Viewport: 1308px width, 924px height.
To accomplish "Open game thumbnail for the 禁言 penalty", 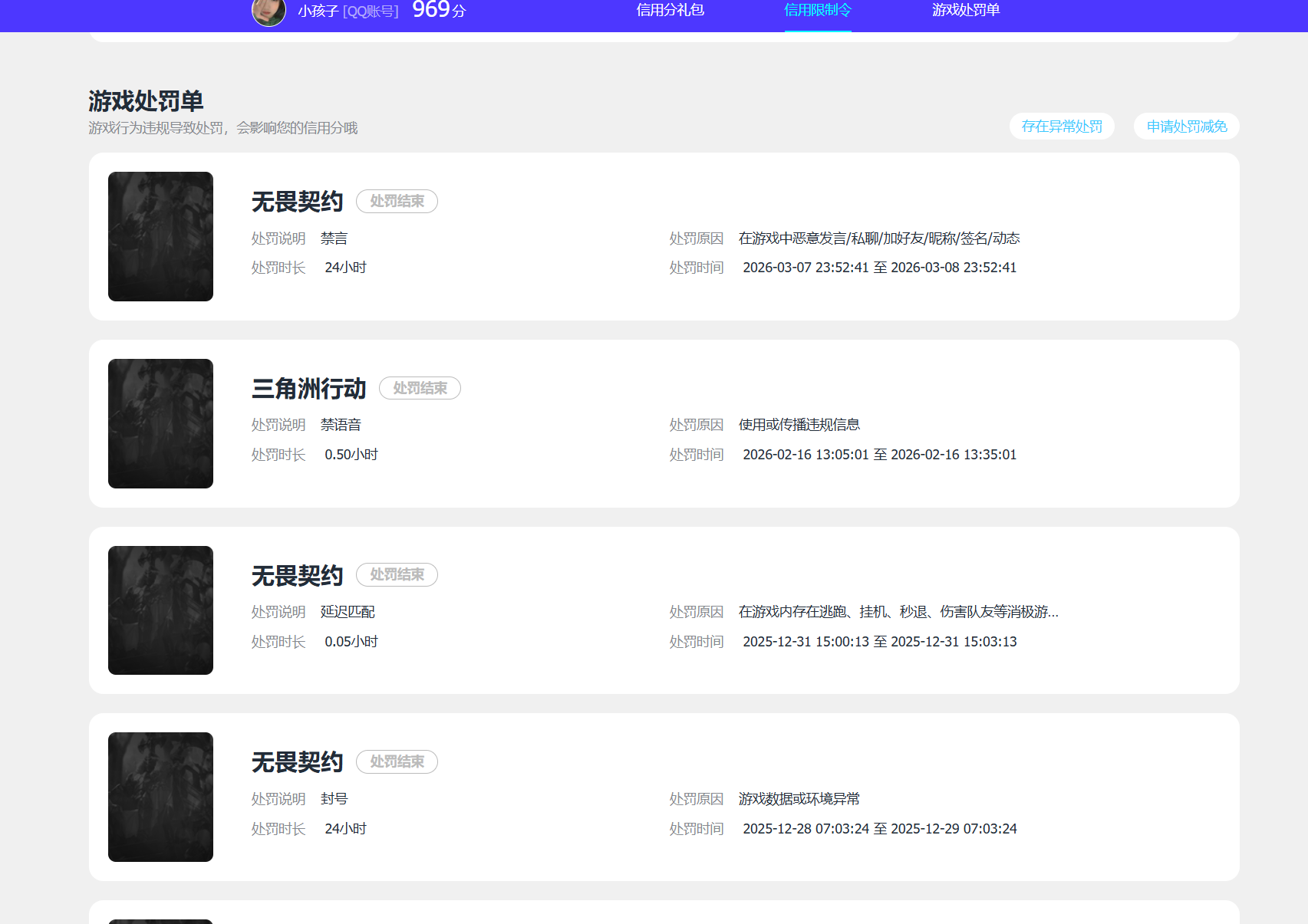I will coord(160,236).
